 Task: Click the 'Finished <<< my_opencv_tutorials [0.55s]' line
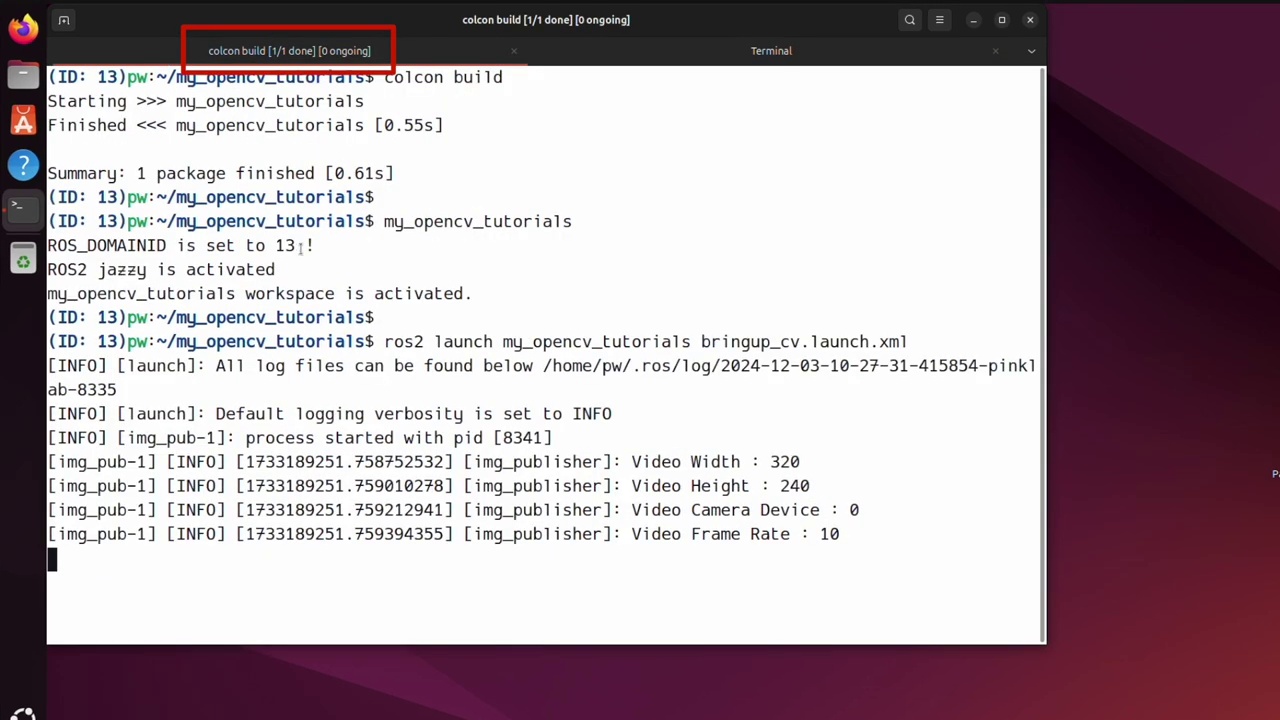pyautogui.click(x=245, y=125)
